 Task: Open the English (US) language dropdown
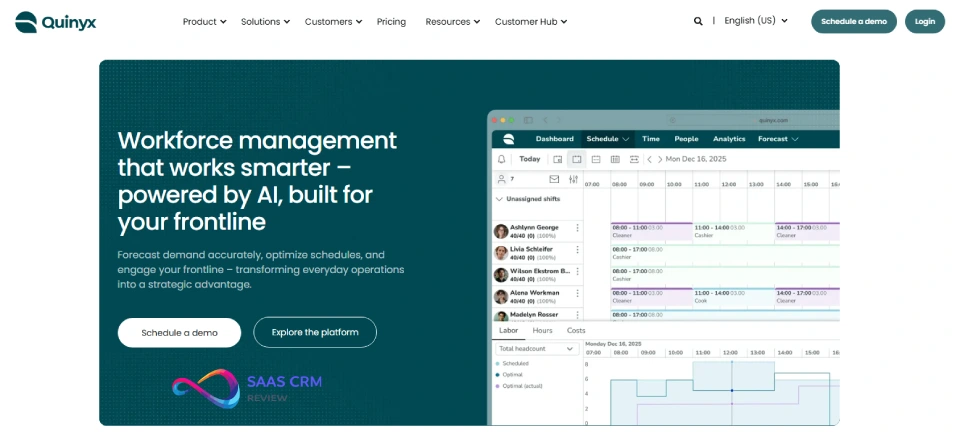click(x=755, y=21)
